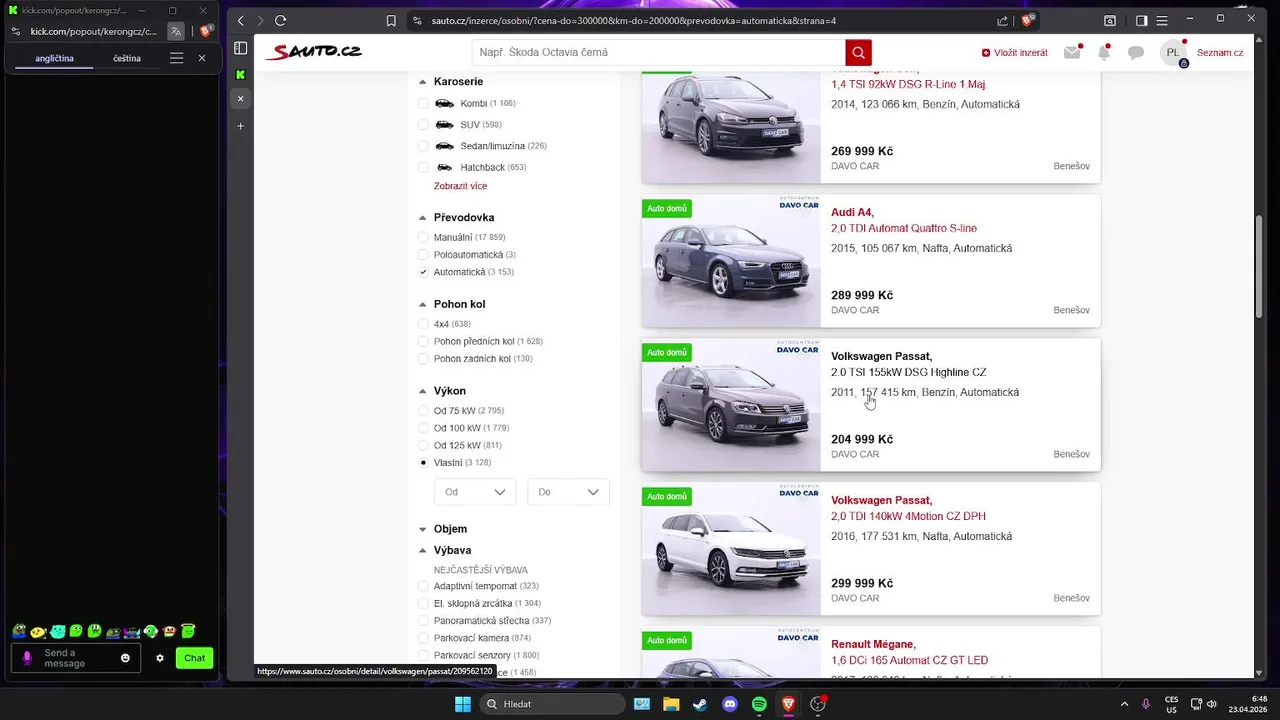The height and width of the screenshot is (720, 1280).
Task: Click the translate icon in Kick window
Action: (175, 31)
